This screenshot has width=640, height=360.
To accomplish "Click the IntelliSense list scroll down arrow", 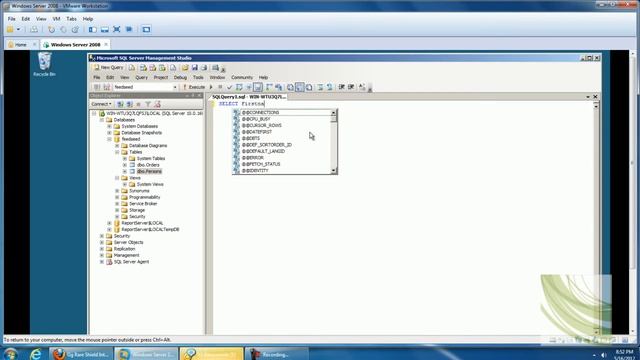I will pyautogui.click(x=334, y=171).
